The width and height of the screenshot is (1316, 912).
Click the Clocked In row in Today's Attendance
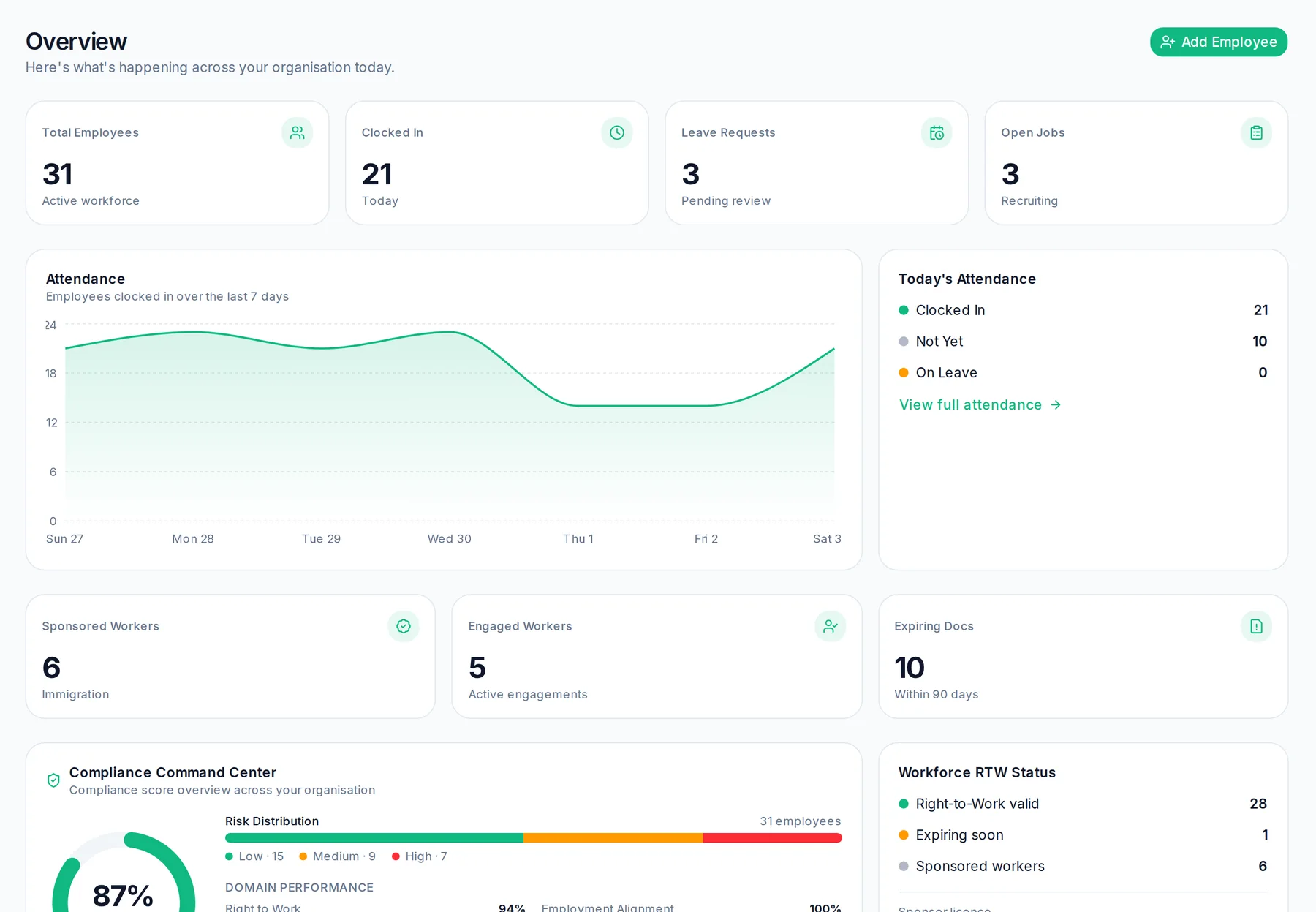click(x=1083, y=310)
